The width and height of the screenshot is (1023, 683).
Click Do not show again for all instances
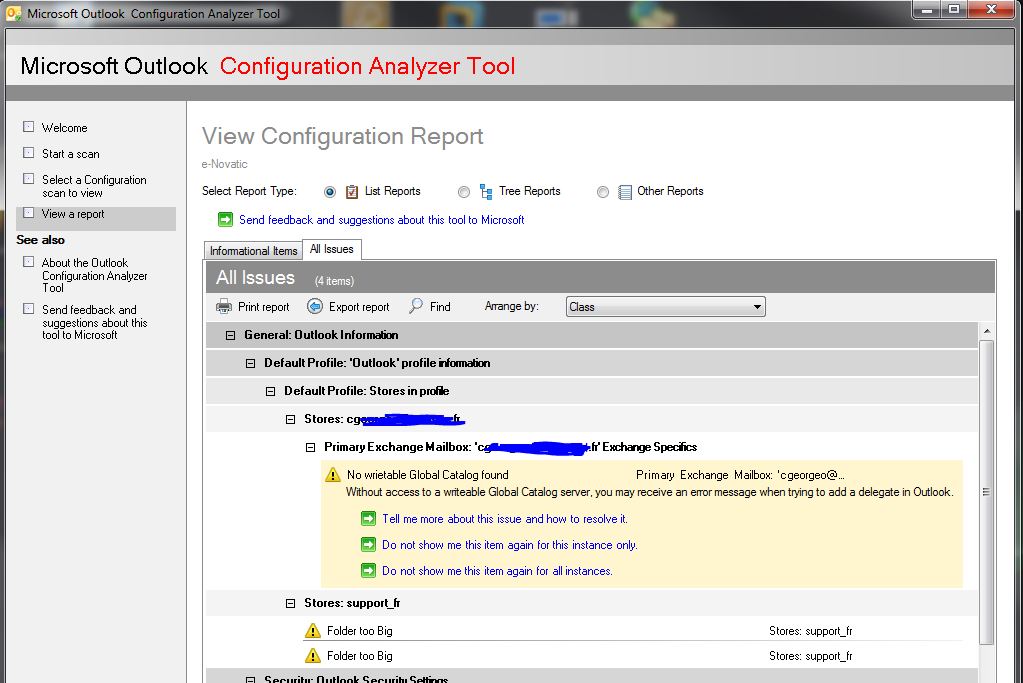497,571
